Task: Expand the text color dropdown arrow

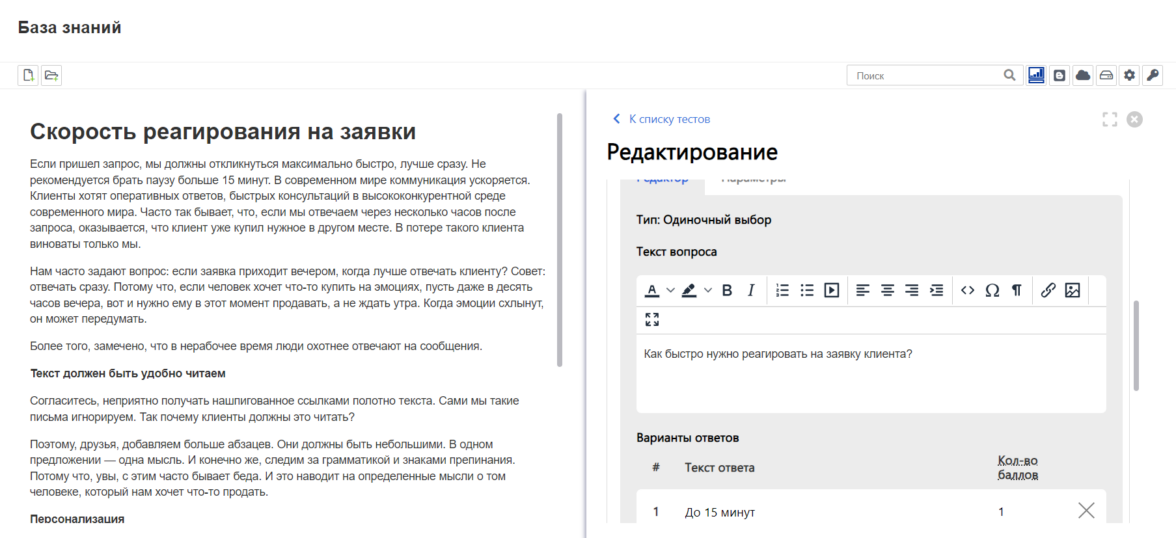Action: coord(671,290)
